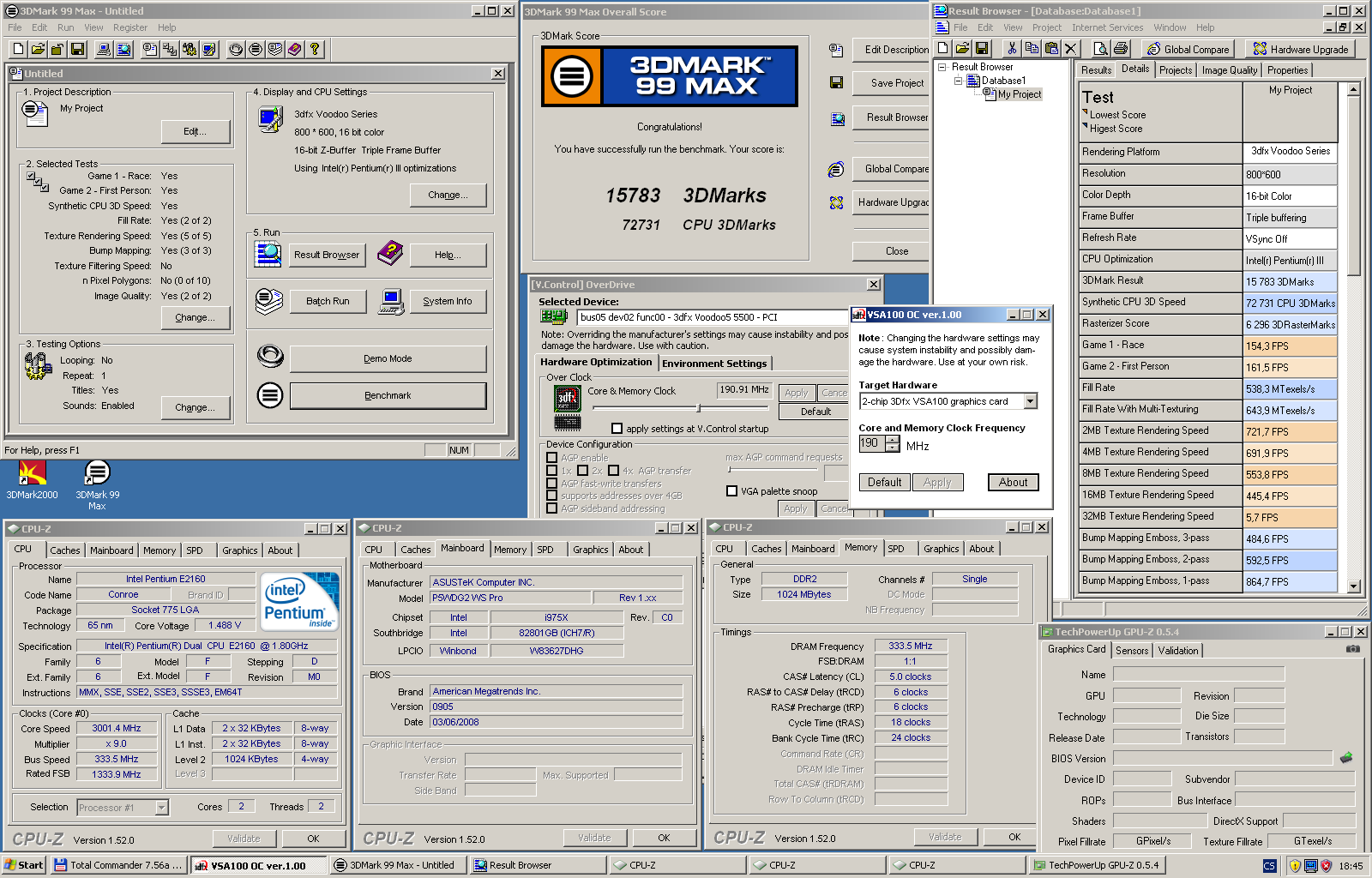Screen dimensions: 1372x878
Task: Click purple help book icon in 3DMark 99 toolbar
Action: tap(295, 49)
